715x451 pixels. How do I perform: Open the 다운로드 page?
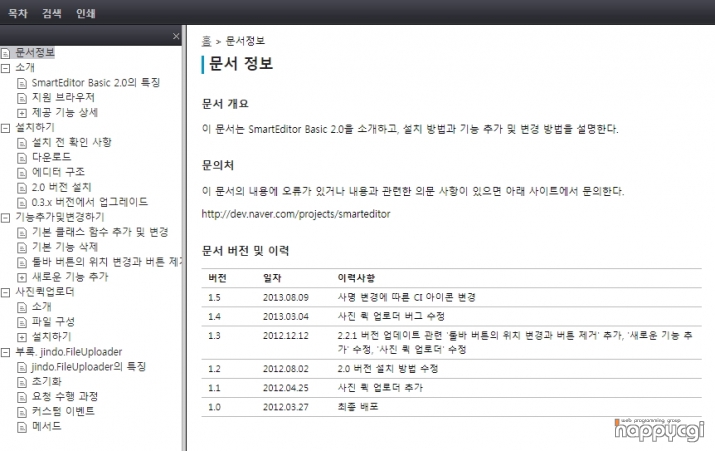(x=52, y=157)
